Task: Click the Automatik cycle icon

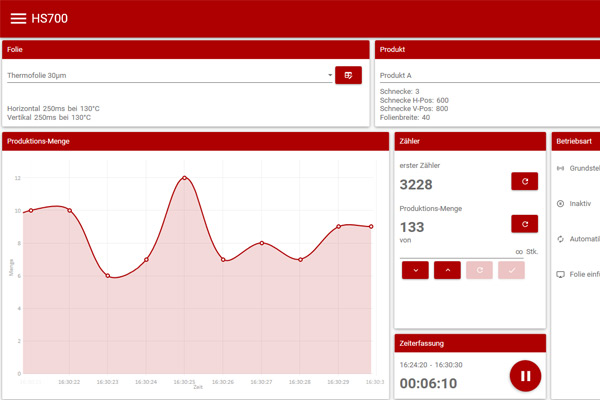Action: [x=560, y=239]
